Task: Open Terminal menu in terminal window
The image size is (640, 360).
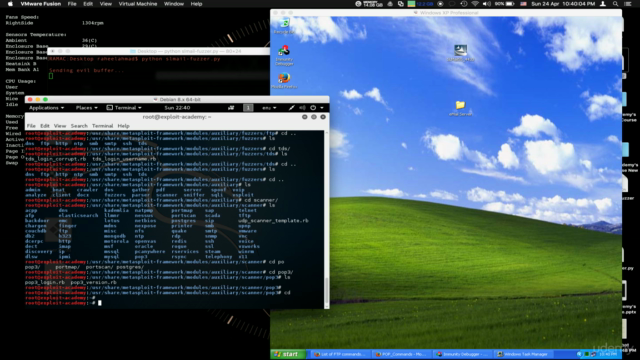Action: (x=102, y=126)
